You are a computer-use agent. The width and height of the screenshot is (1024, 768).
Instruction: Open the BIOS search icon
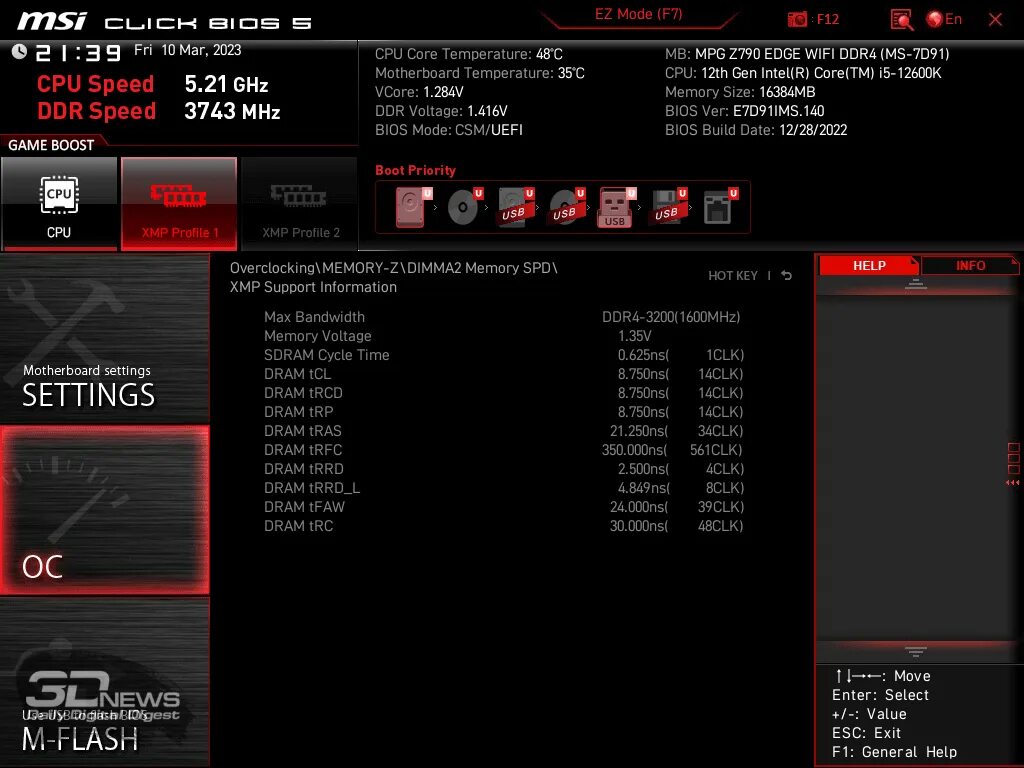pos(901,20)
